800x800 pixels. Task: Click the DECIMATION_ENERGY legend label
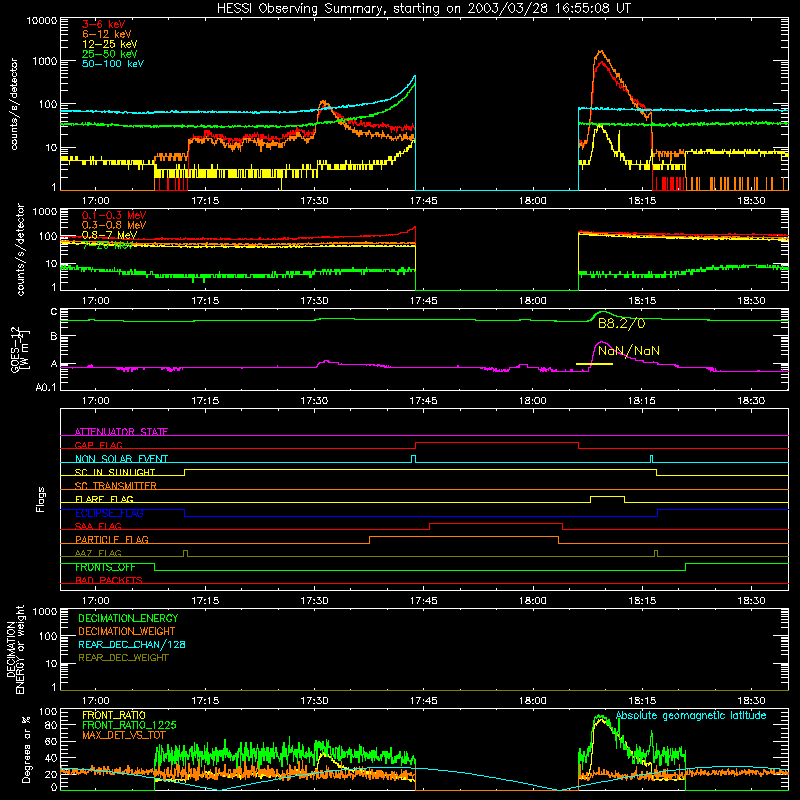point(128,618)
